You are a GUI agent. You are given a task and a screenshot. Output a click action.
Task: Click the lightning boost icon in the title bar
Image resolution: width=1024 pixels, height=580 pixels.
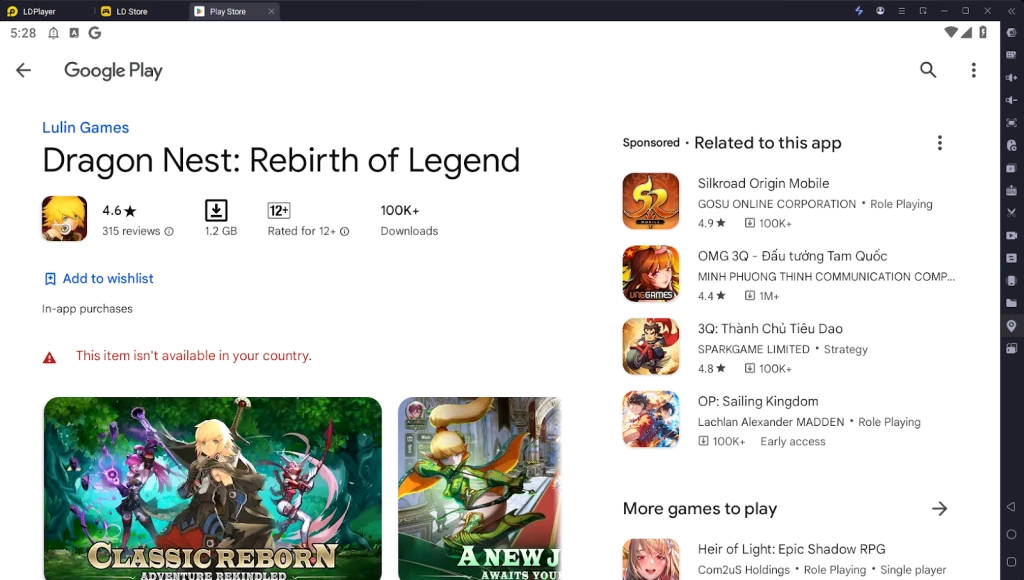(x=859, y=10)
